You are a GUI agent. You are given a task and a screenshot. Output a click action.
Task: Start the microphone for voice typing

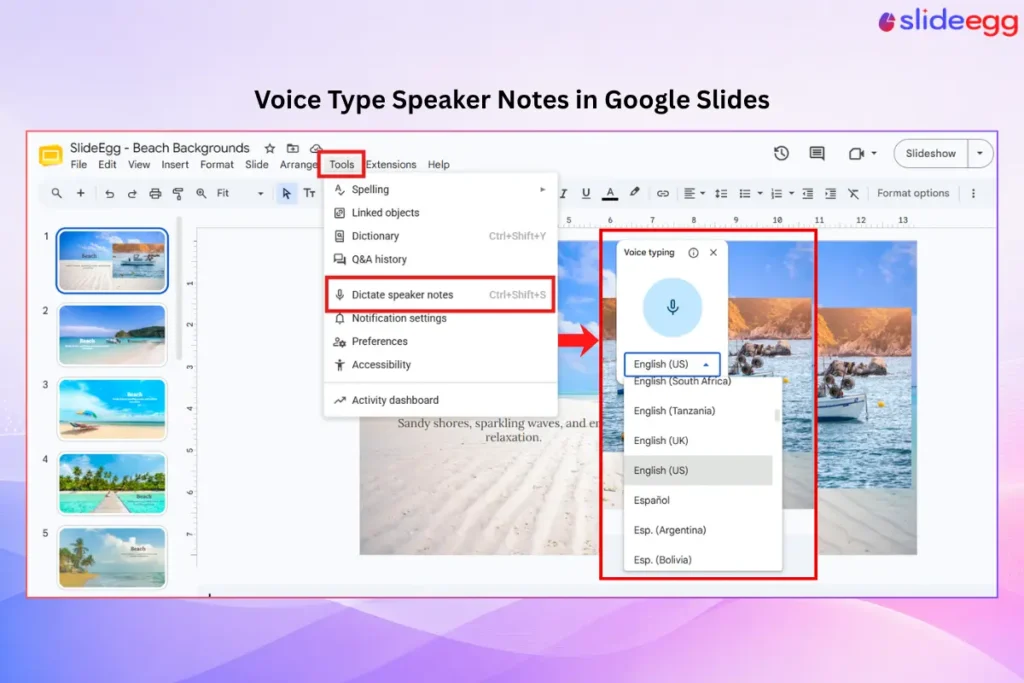(672, 308)
